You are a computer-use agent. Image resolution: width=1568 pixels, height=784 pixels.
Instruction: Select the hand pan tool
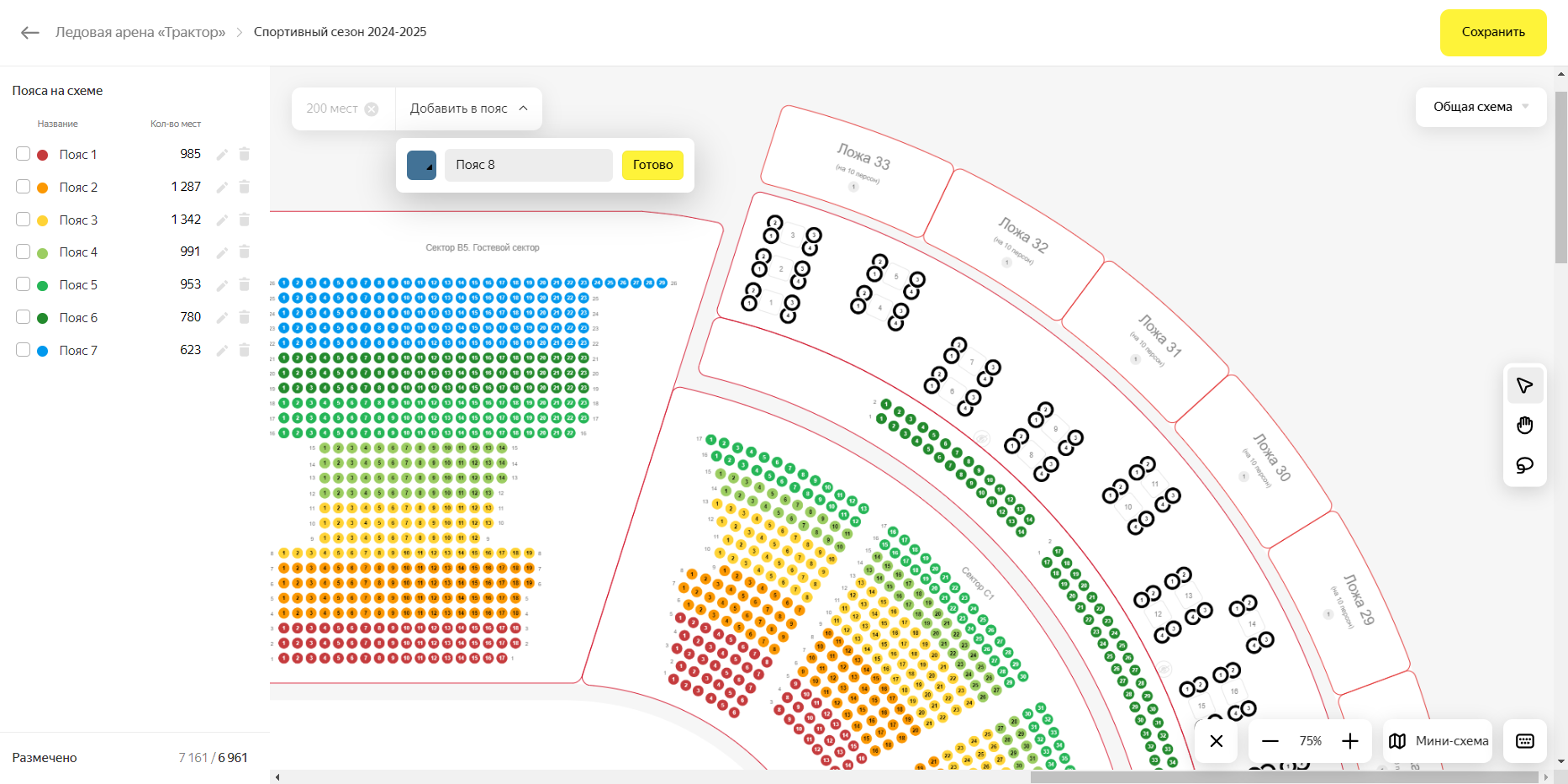tap(1524, 426)
